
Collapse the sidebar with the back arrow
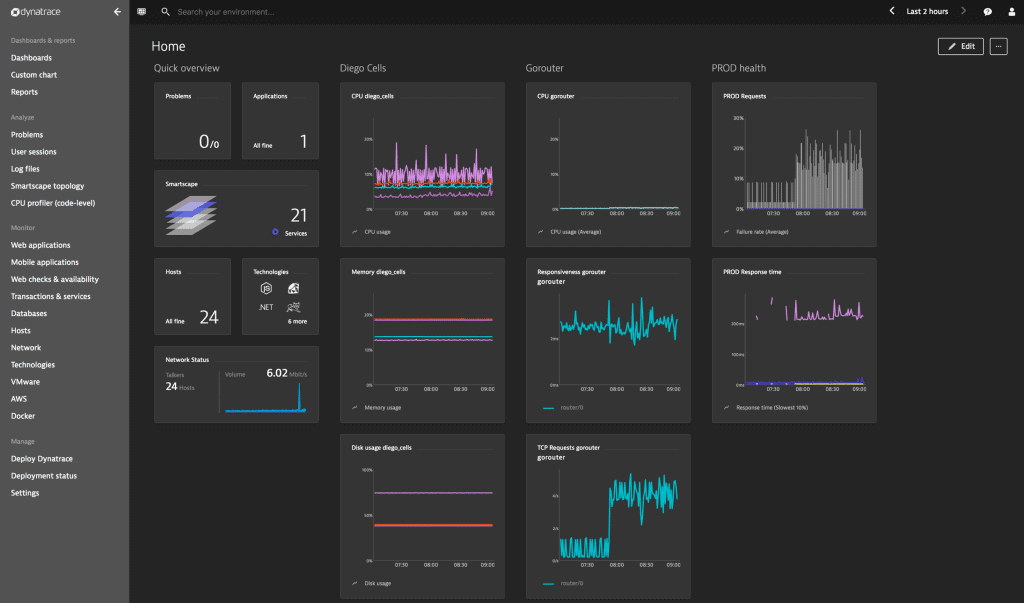coord(117,12)
